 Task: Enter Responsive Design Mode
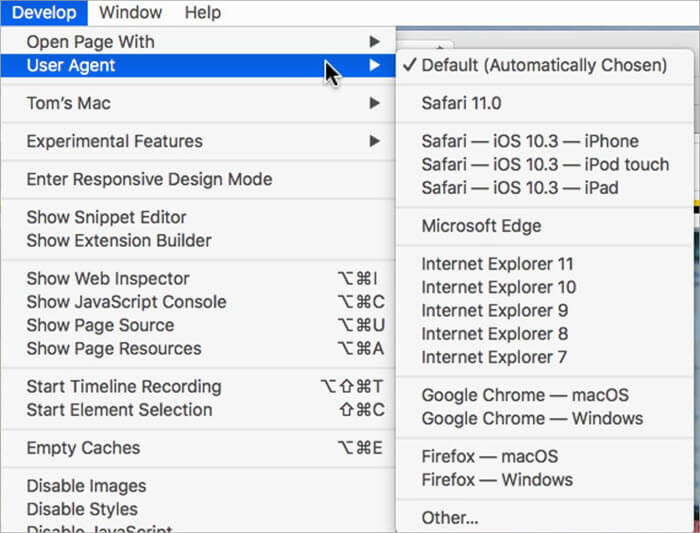pos(149,180)
